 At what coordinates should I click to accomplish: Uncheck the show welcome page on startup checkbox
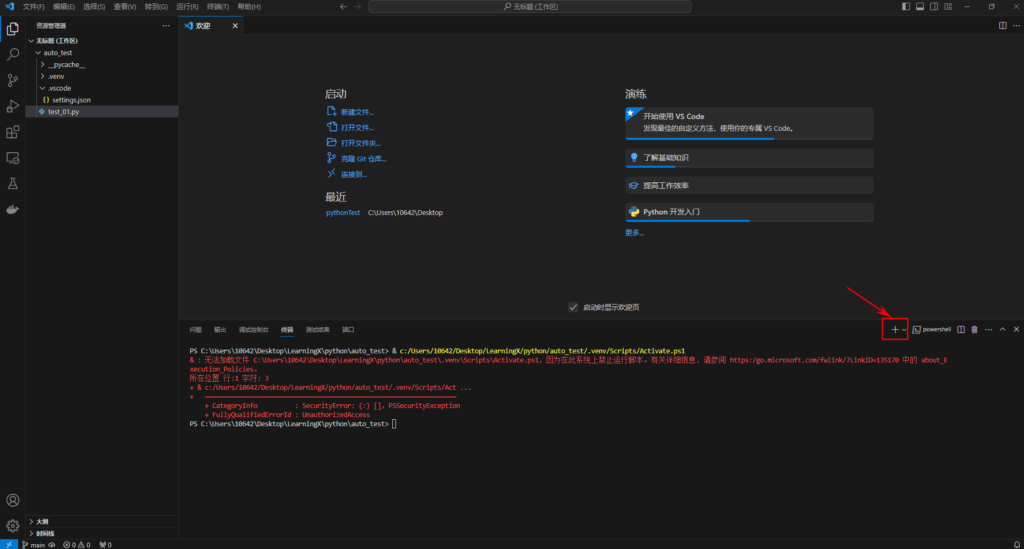coord(573,307)
